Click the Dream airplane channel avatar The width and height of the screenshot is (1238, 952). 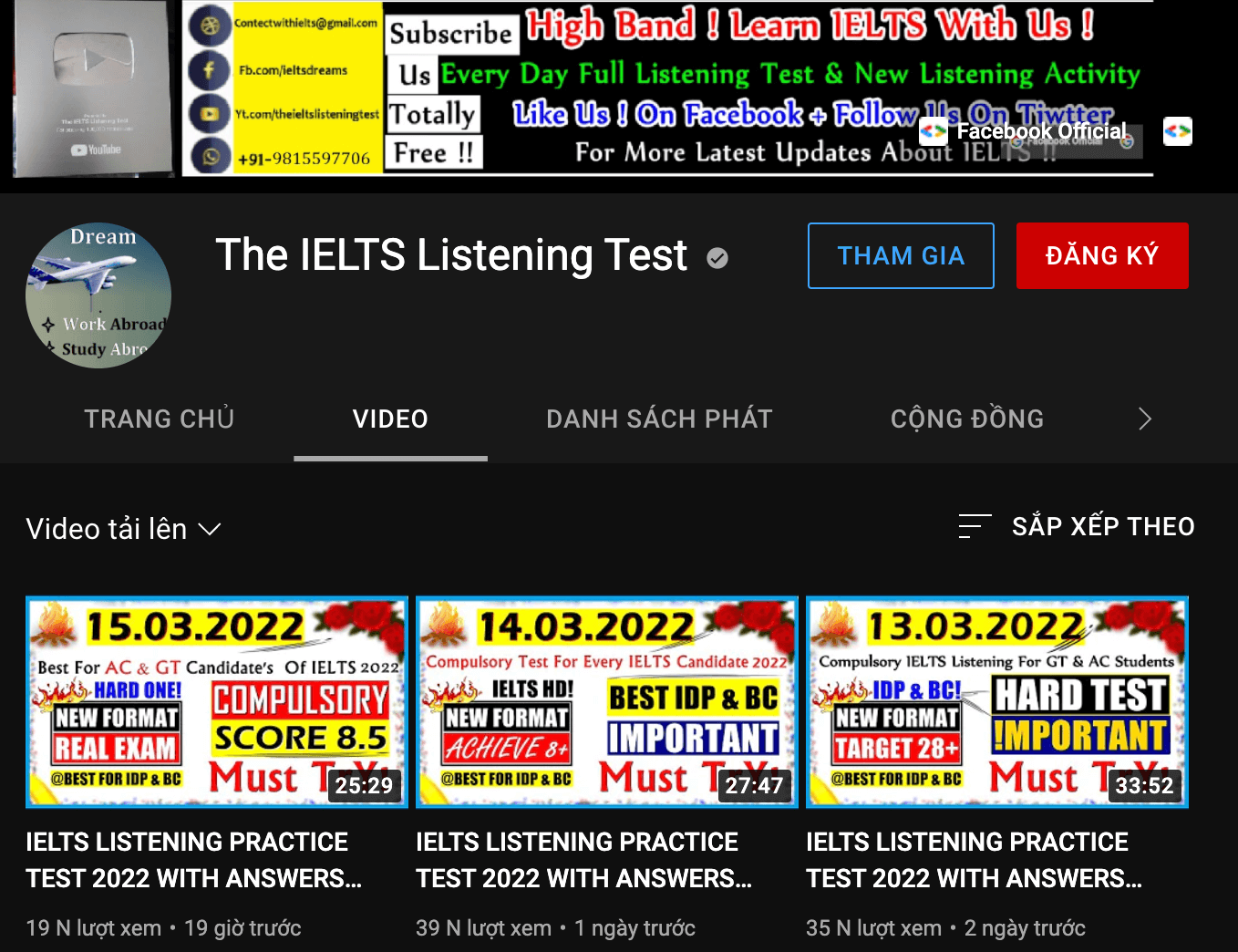point(98,295)
